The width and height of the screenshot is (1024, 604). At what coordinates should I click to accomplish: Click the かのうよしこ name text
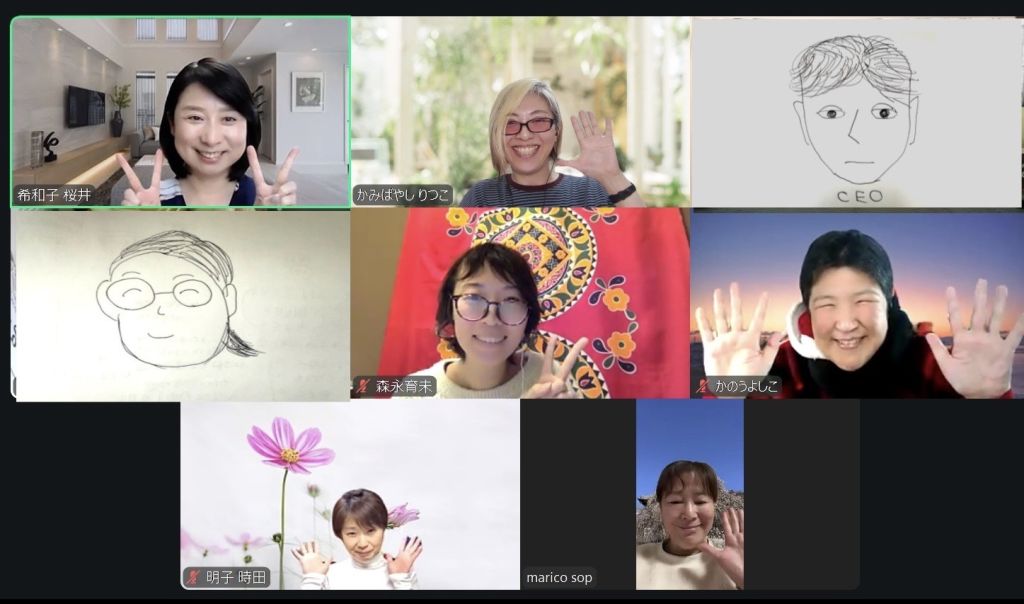(745, 386)
